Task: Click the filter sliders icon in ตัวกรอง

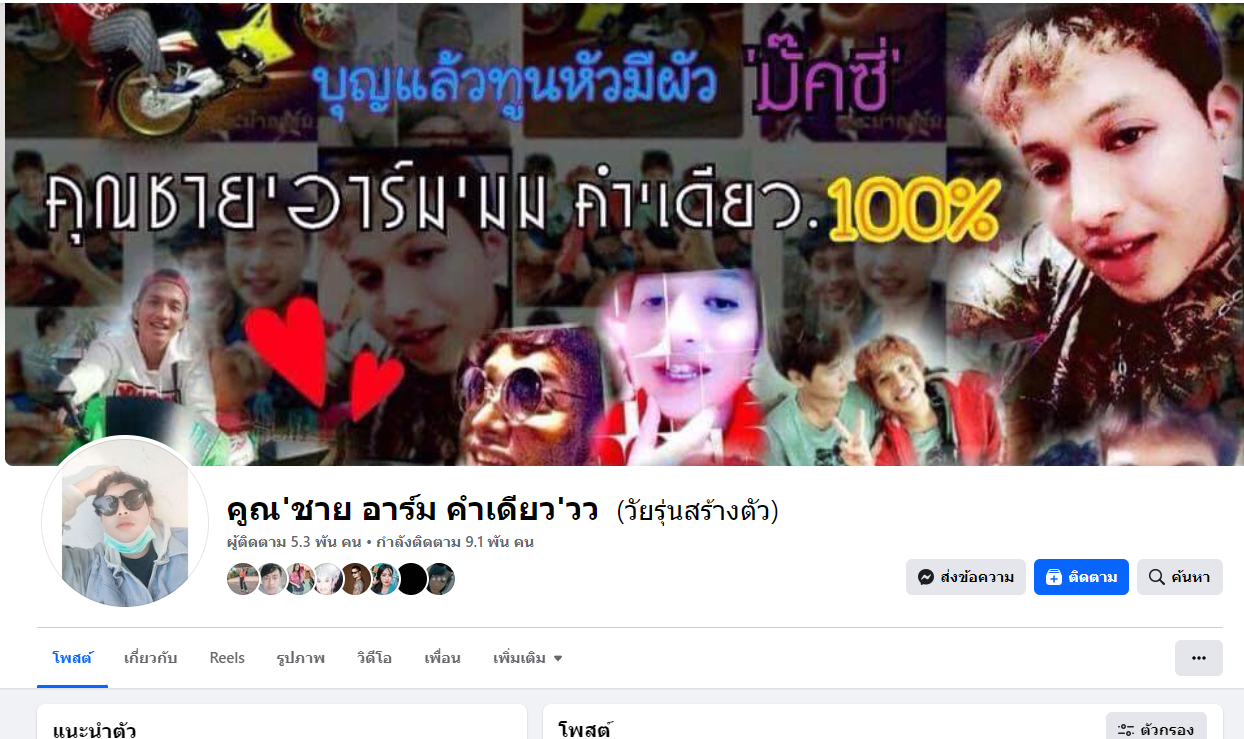Action: (1126, 730)
